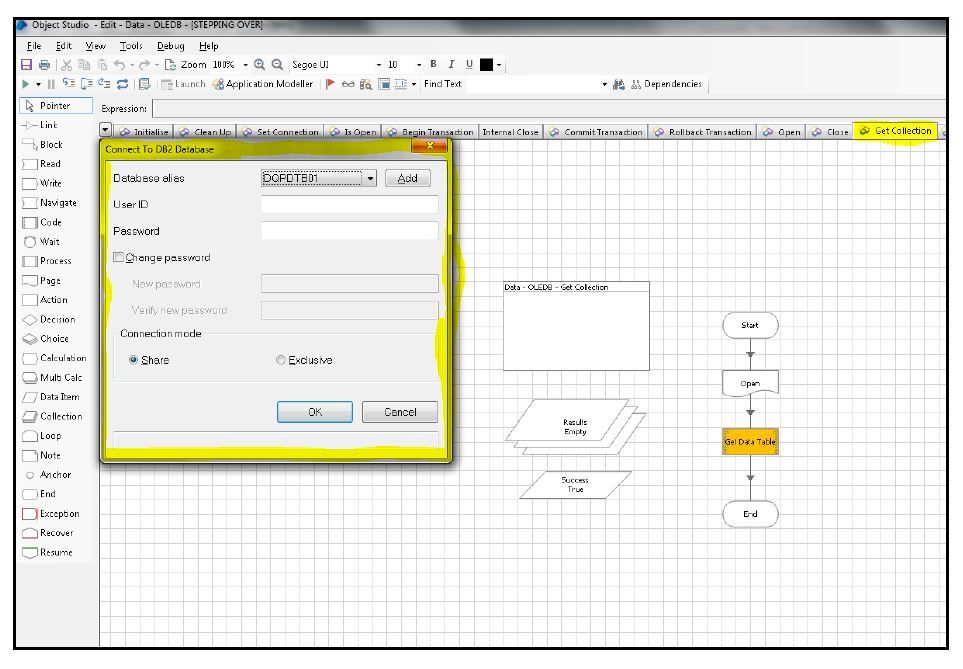Enable the Change password checkbox
The image size is (963, 669).
tap(119, 257)
